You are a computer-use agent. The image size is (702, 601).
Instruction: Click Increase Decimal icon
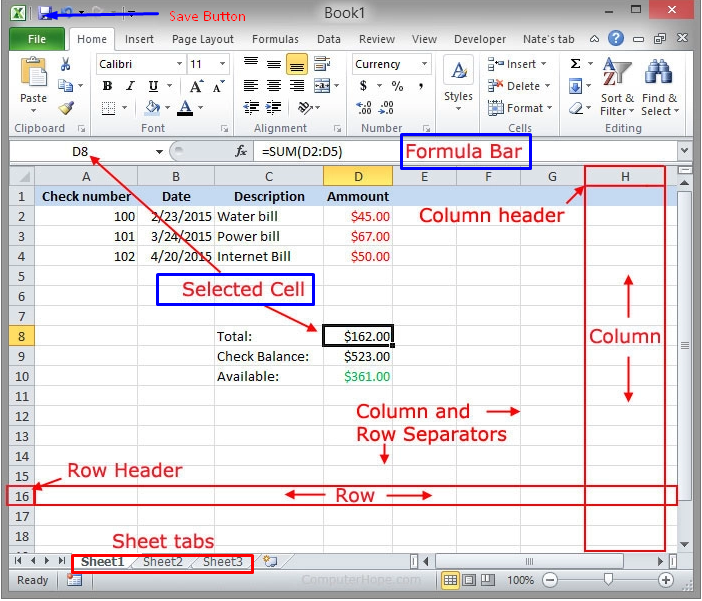point(364,108)
